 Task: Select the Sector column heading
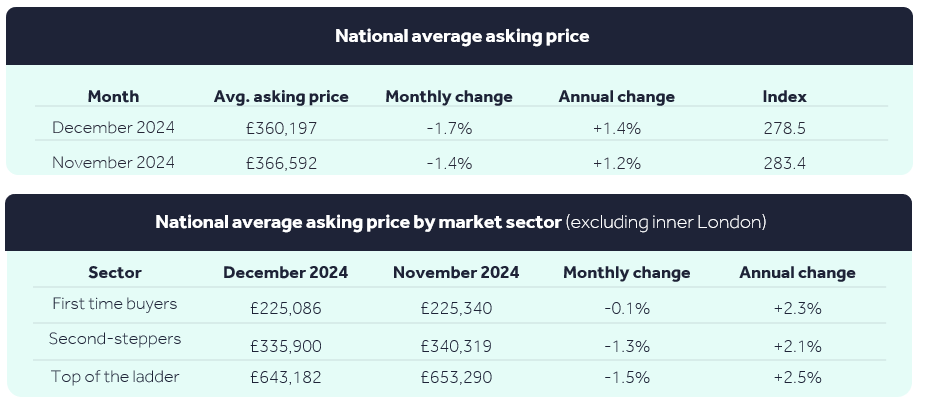[115, 272]
